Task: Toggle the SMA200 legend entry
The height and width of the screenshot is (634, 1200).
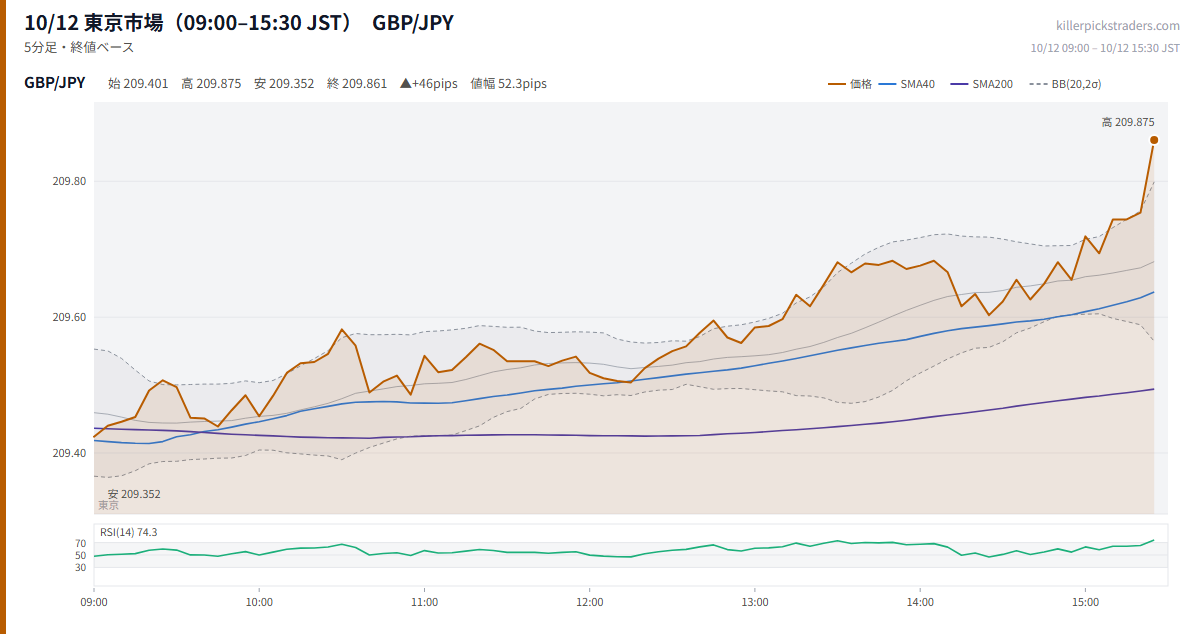Action: click(981, 84)
